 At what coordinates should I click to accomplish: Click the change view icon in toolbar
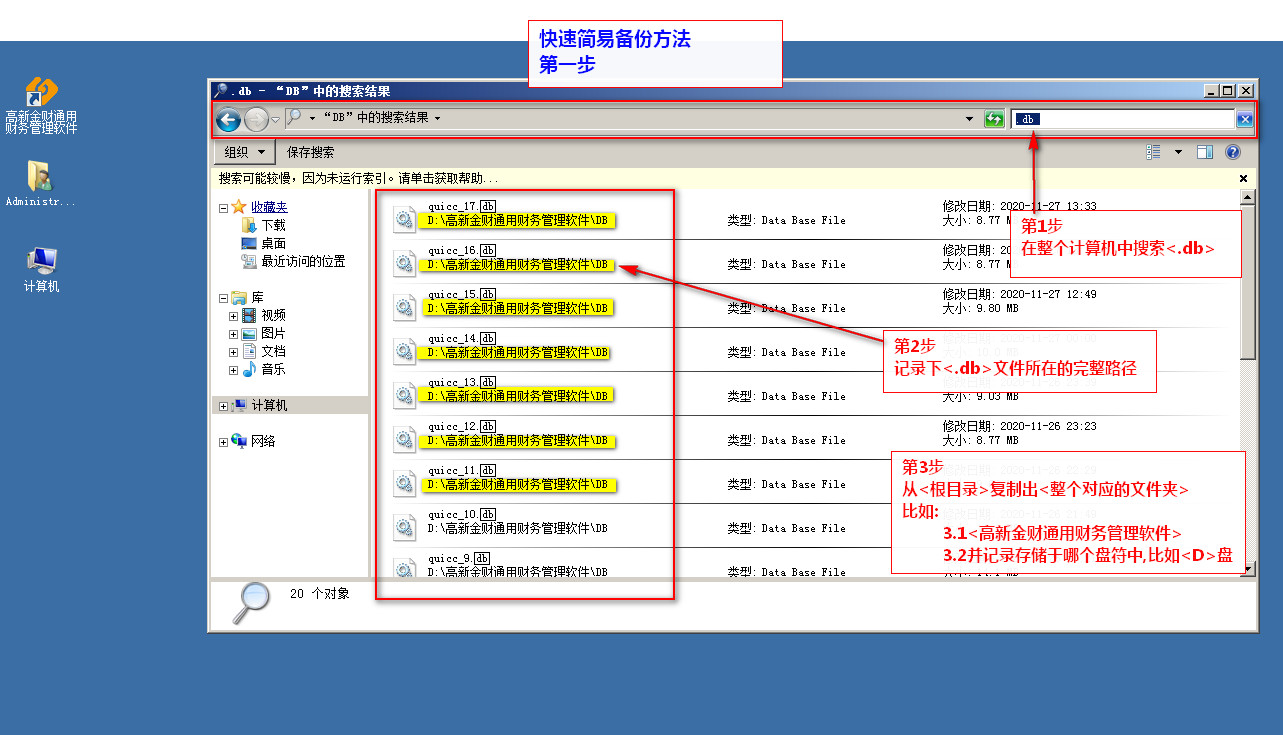1153,152
